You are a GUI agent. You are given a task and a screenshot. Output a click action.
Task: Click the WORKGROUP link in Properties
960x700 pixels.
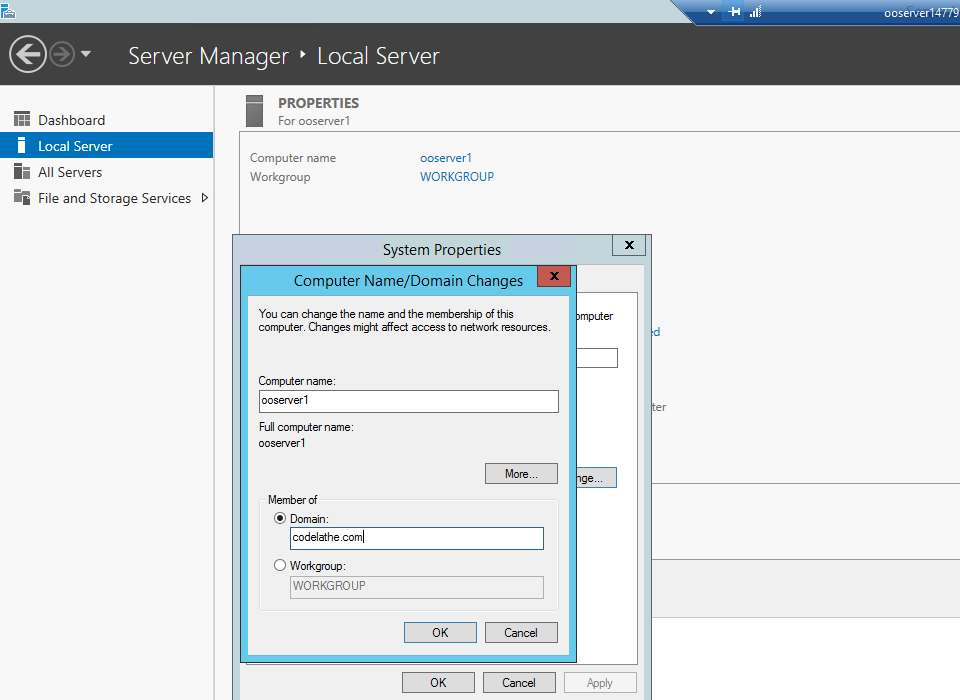click(457, 176)
